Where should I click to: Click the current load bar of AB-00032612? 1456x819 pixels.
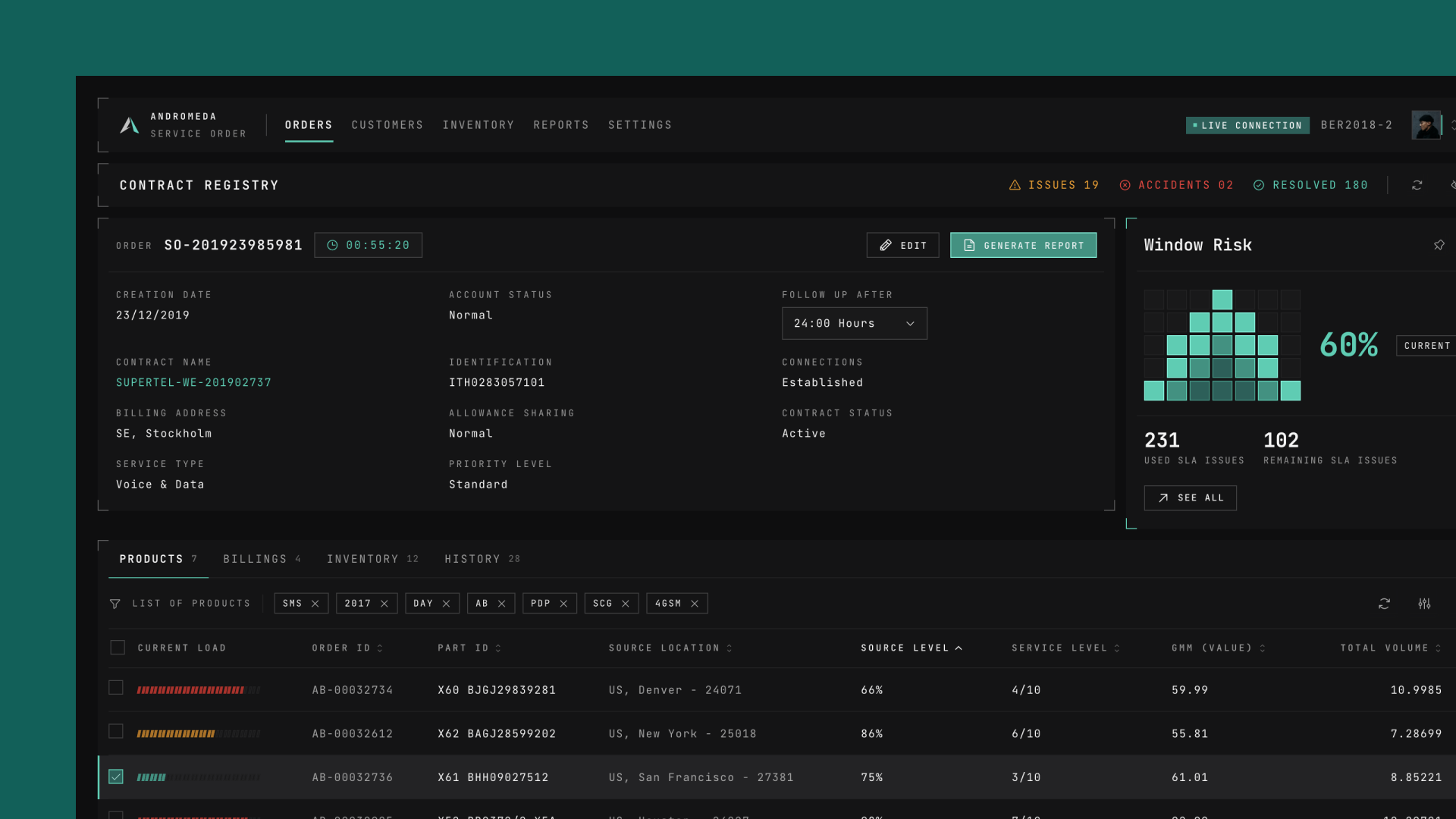(x=199, y=734)
